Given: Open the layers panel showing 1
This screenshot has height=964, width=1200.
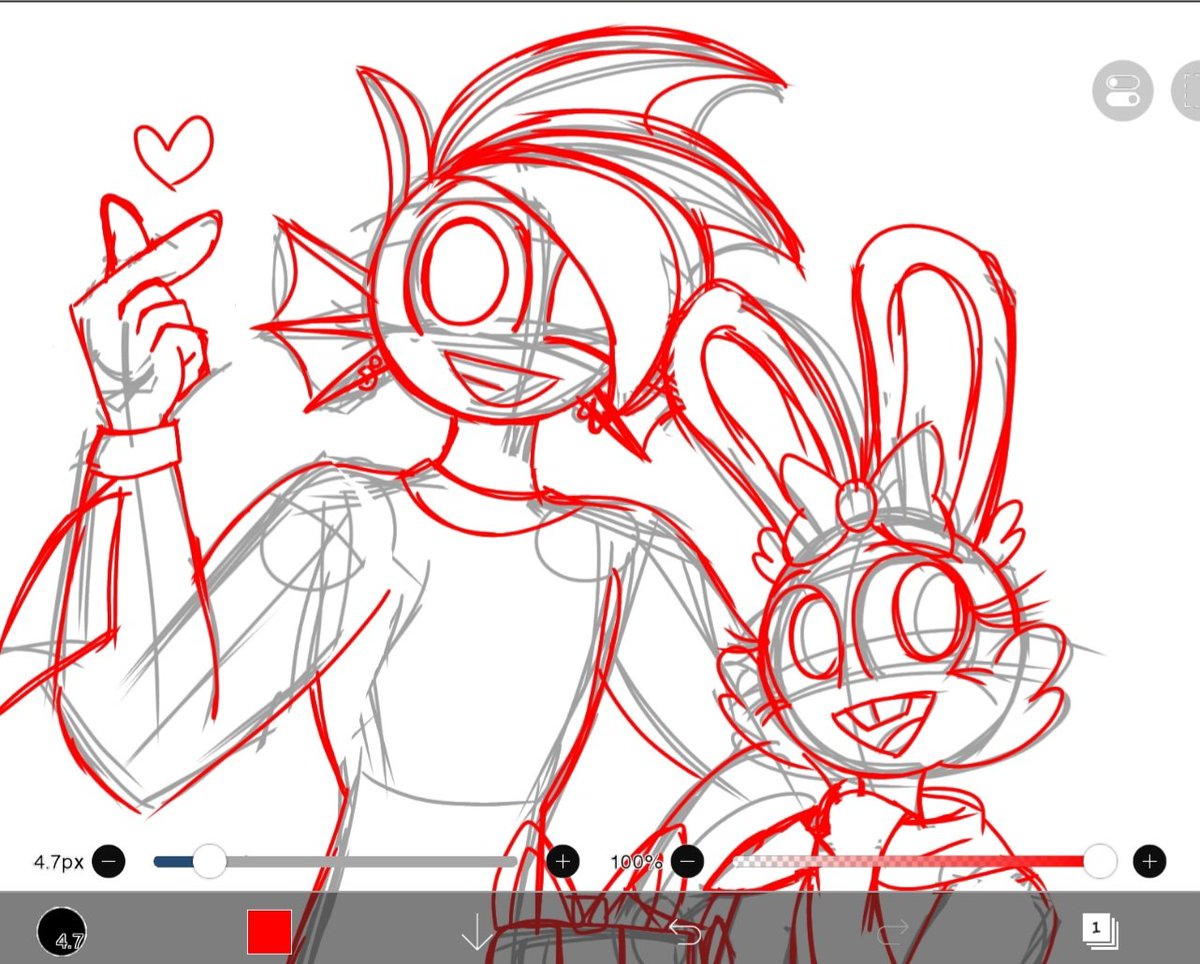Looking at the screenshot, I should (1099, 930).
